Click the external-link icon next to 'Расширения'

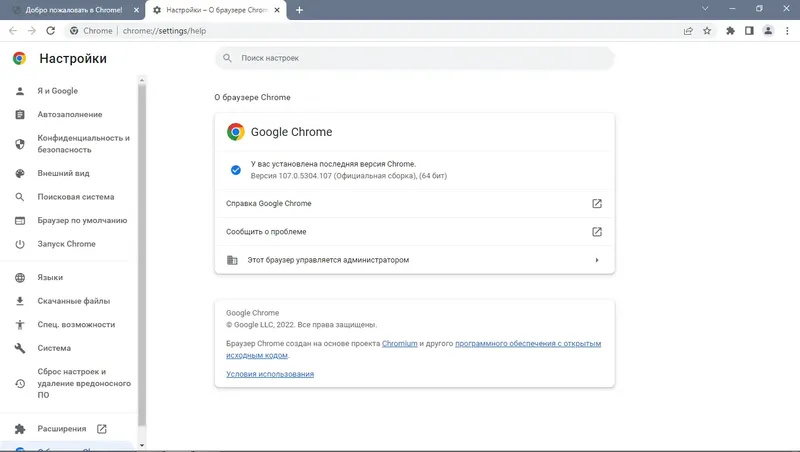click(102, 429)
